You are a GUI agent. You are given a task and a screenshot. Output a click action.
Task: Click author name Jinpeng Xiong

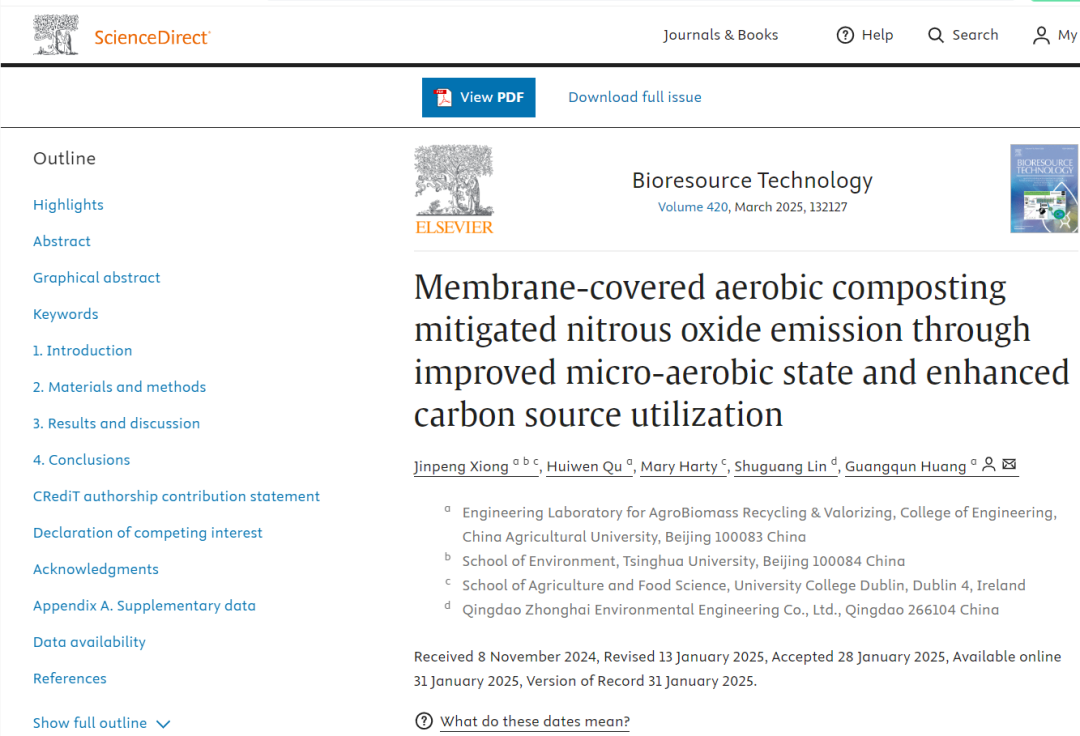pyautogui.click(x=460, y=467)
